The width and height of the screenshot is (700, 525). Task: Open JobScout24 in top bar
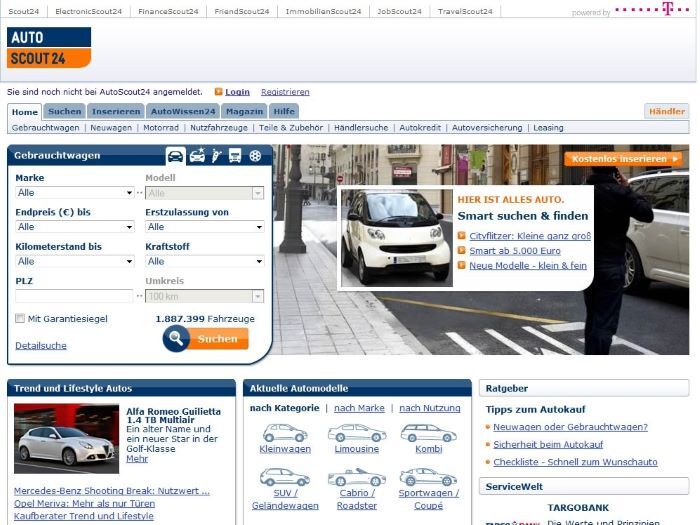[x=399, y=11]
